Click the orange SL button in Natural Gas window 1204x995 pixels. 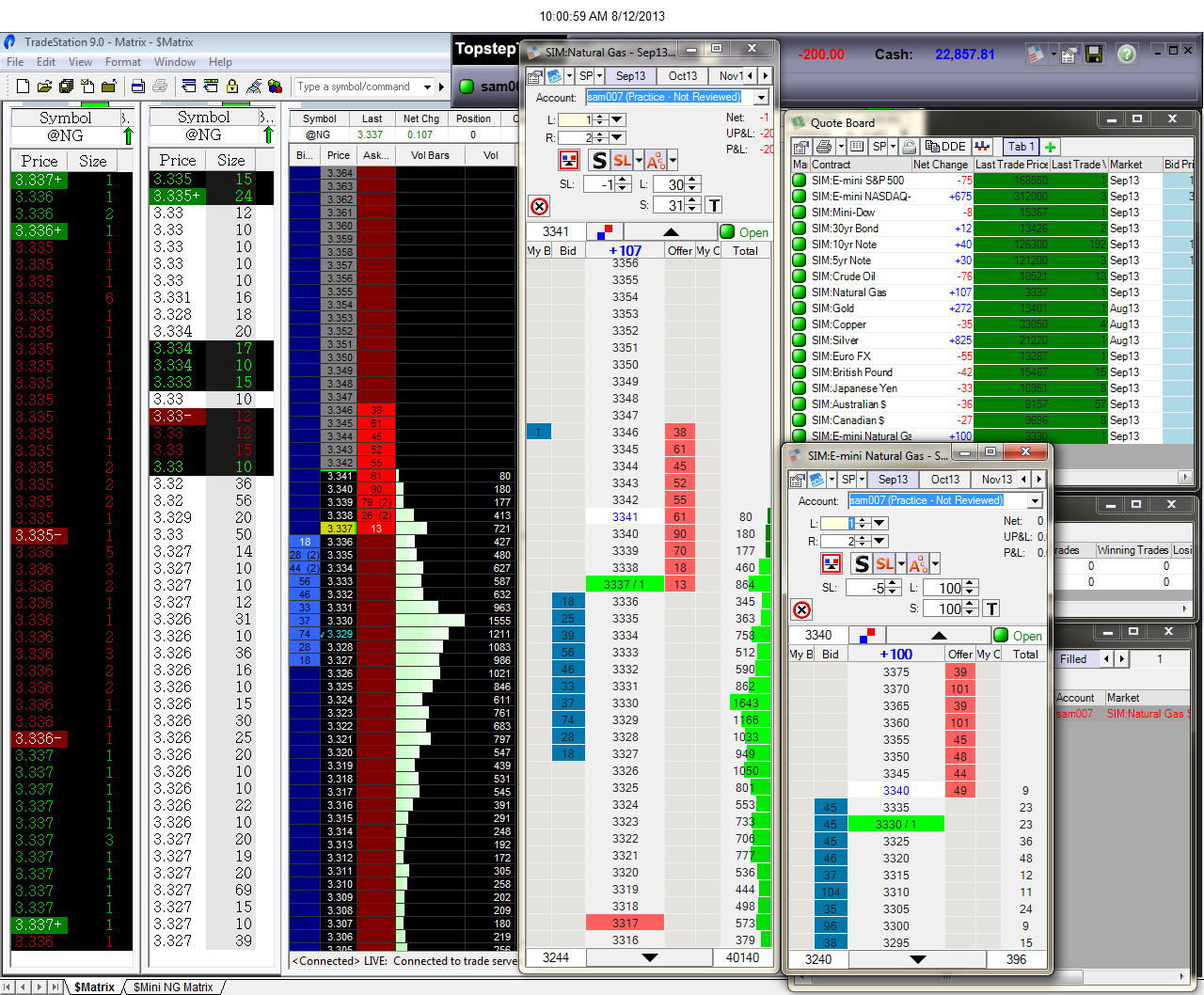click(622, 160)
